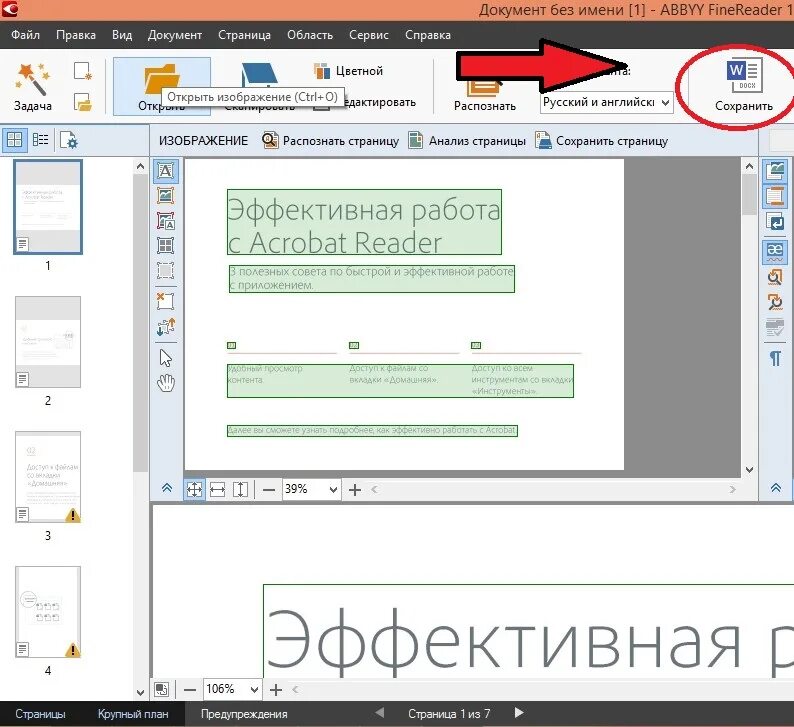This screenshot has height=727, width=794.
Task: Fit image to width
Action: (217, 490)
